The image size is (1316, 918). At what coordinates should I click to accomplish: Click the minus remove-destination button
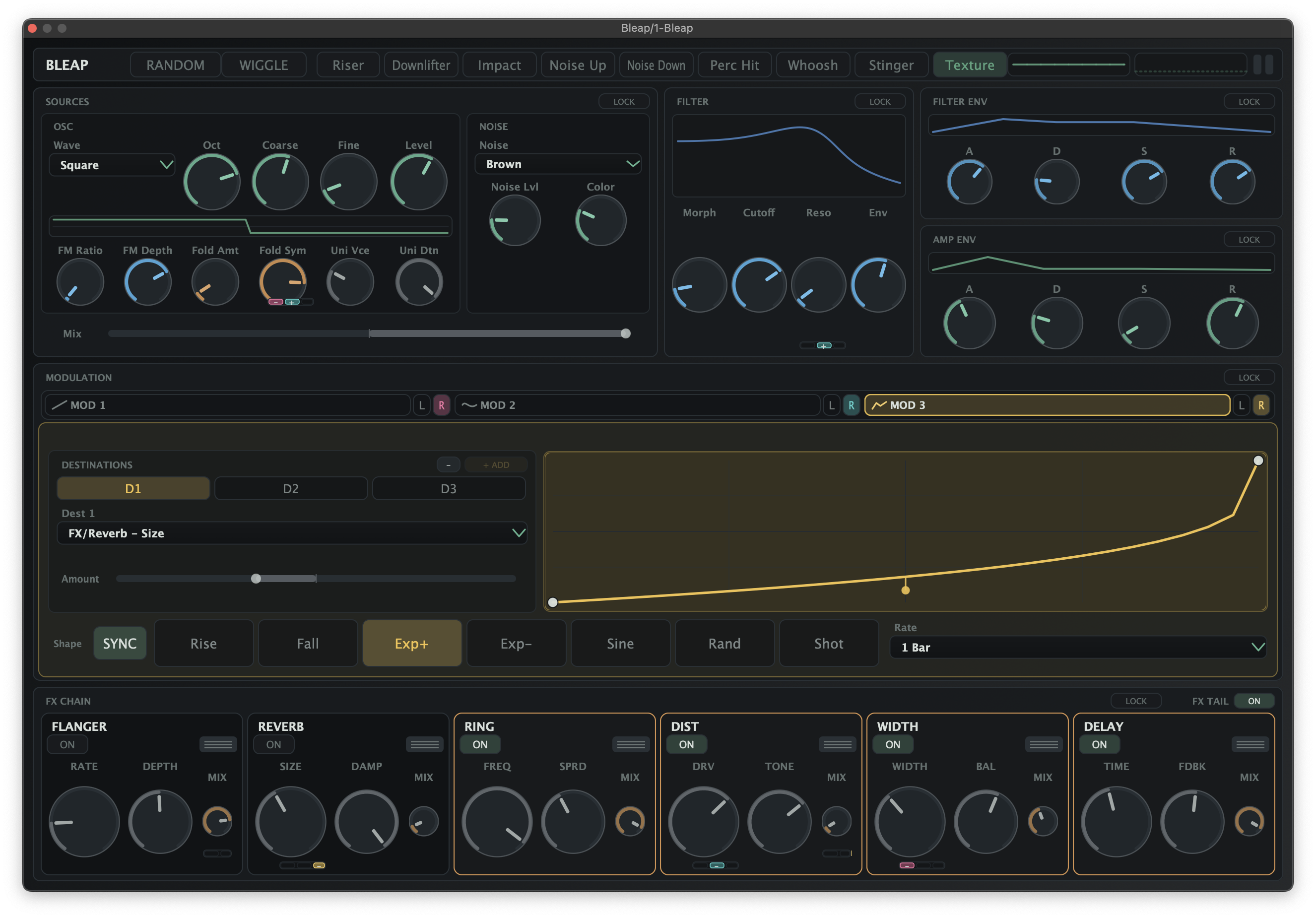[x=448, y=465]
